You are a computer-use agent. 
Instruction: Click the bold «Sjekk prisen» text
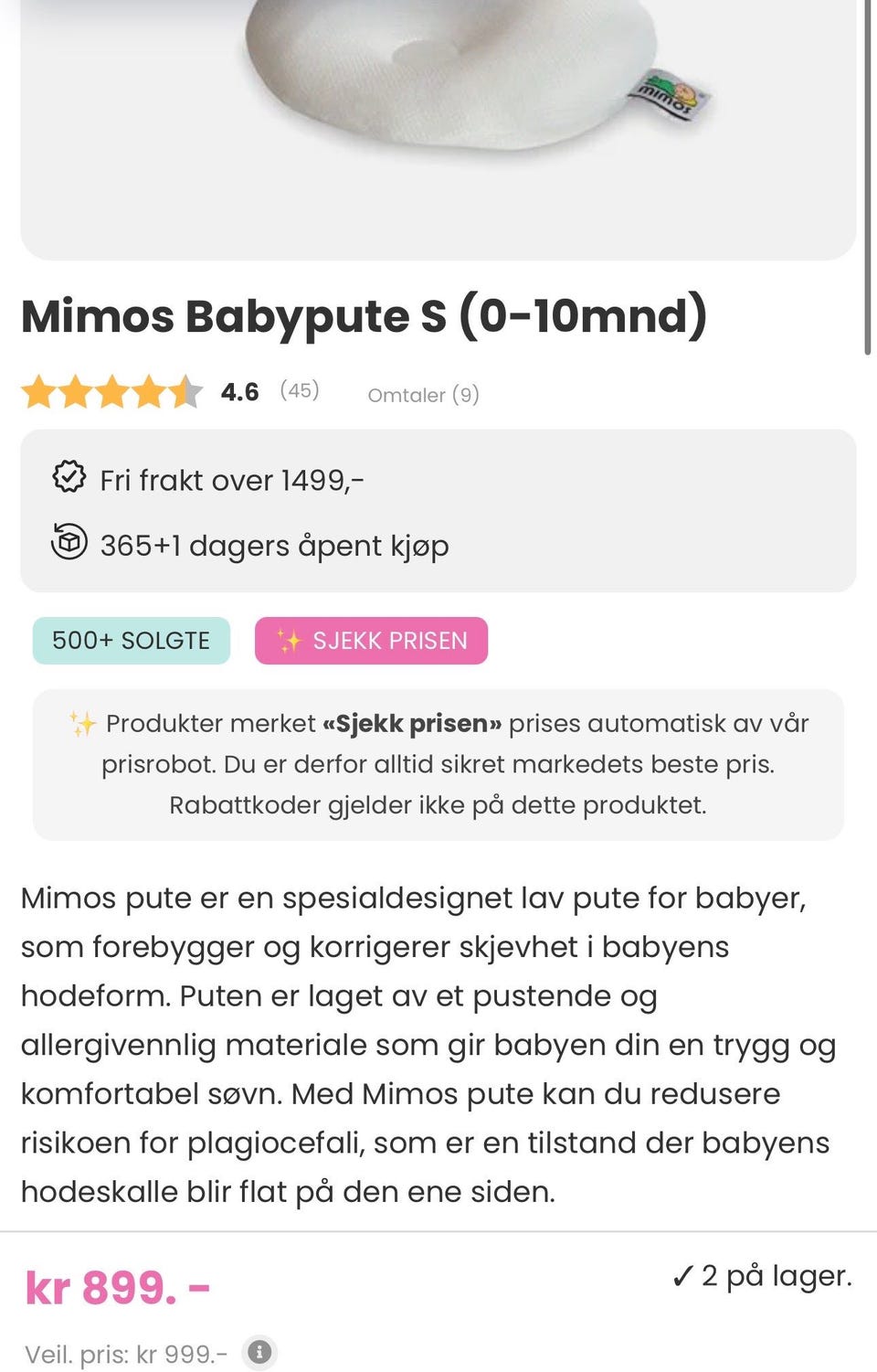[412, 723]
